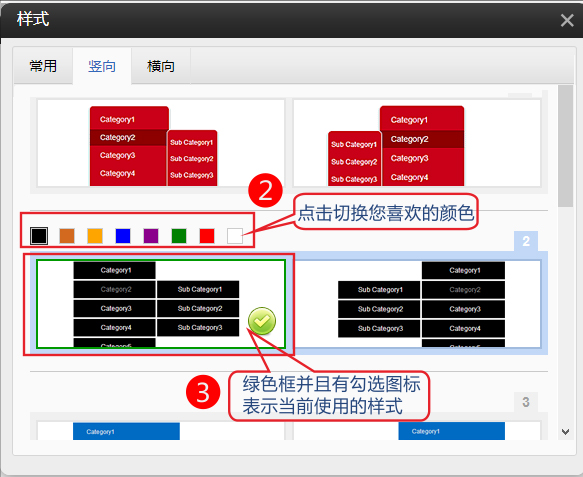Open the 常用 tab
The height and width of the screenshot is (477, 583).
point(43,66)
